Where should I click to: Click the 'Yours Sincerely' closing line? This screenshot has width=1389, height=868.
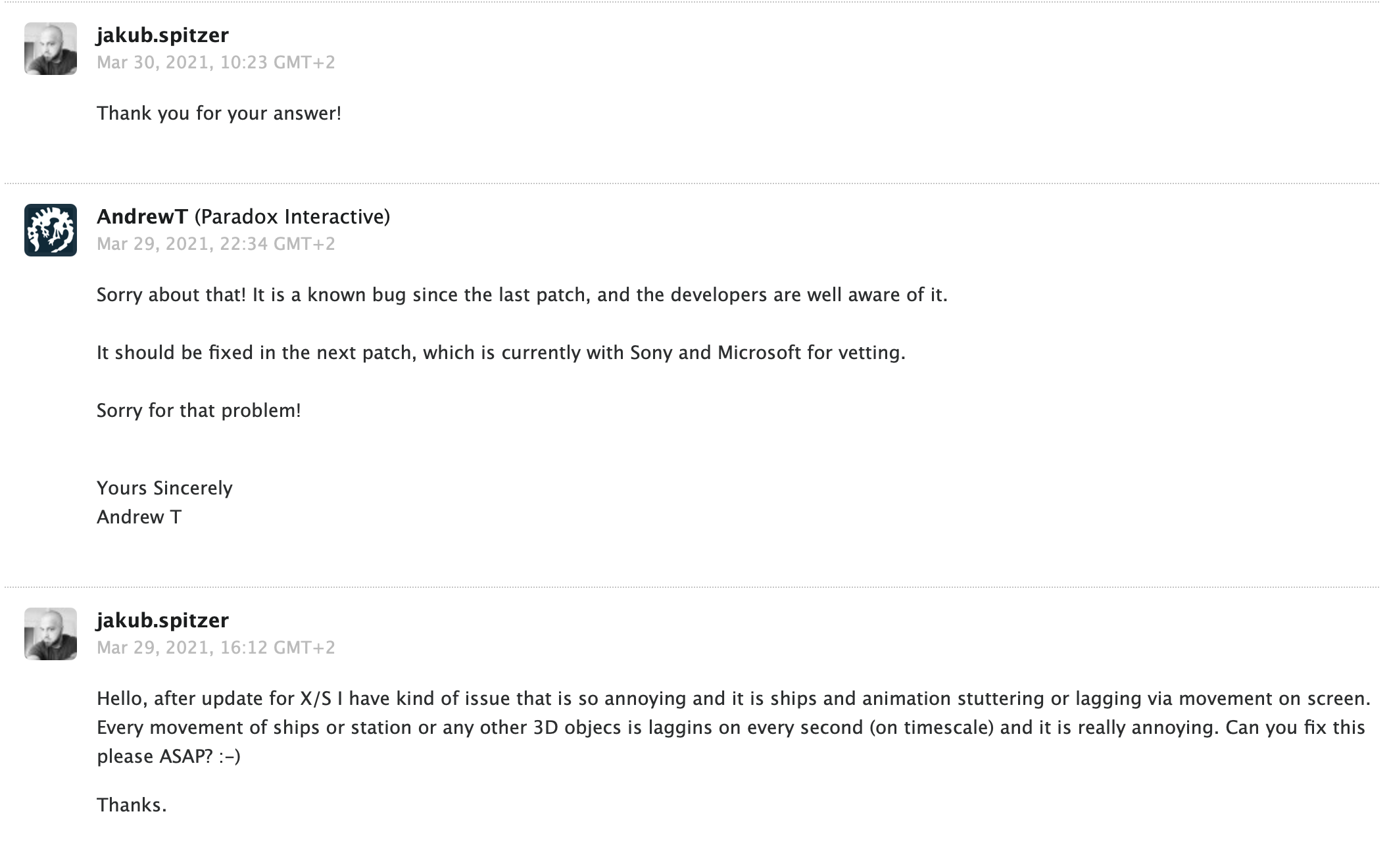[x=164, y=488]
